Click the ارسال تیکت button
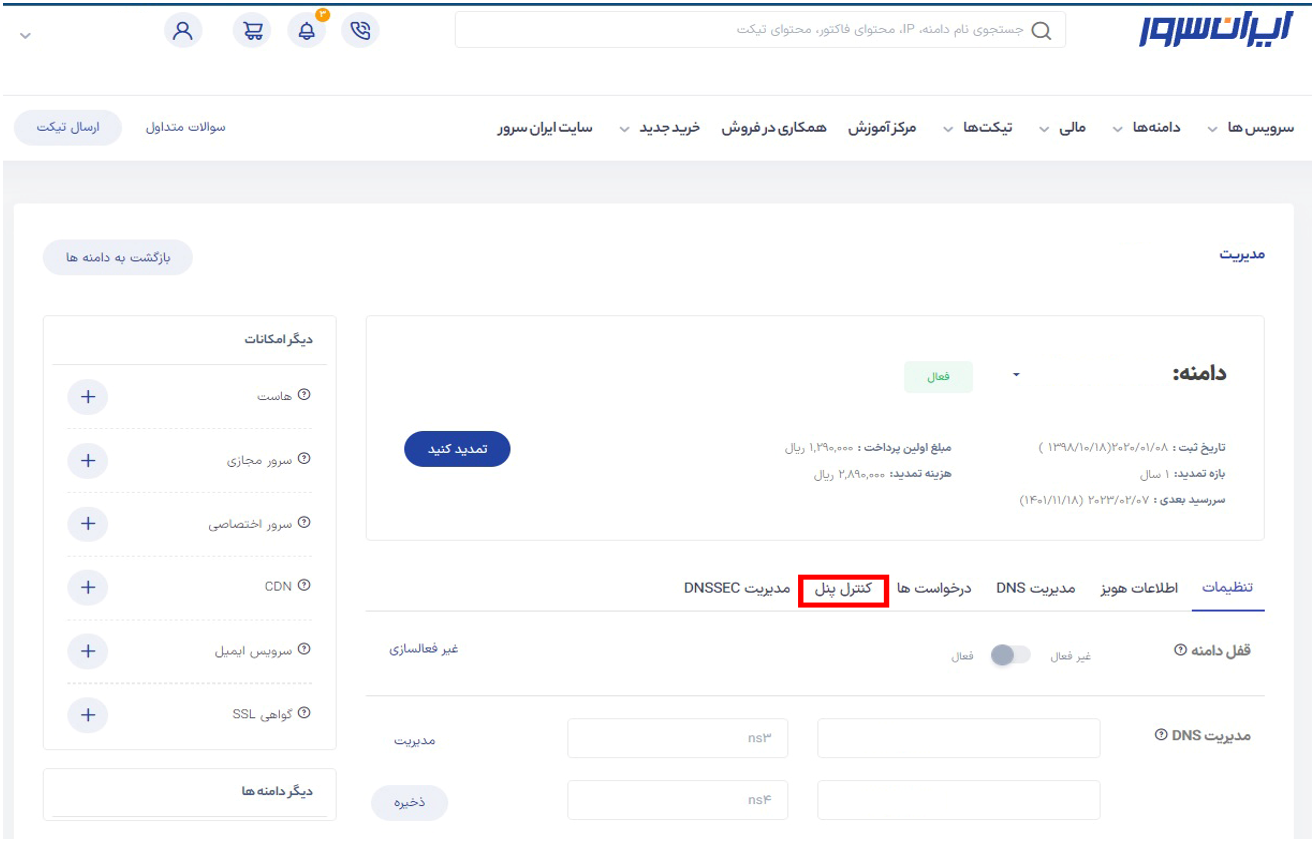1314x842 pixels. pos(68,128)
